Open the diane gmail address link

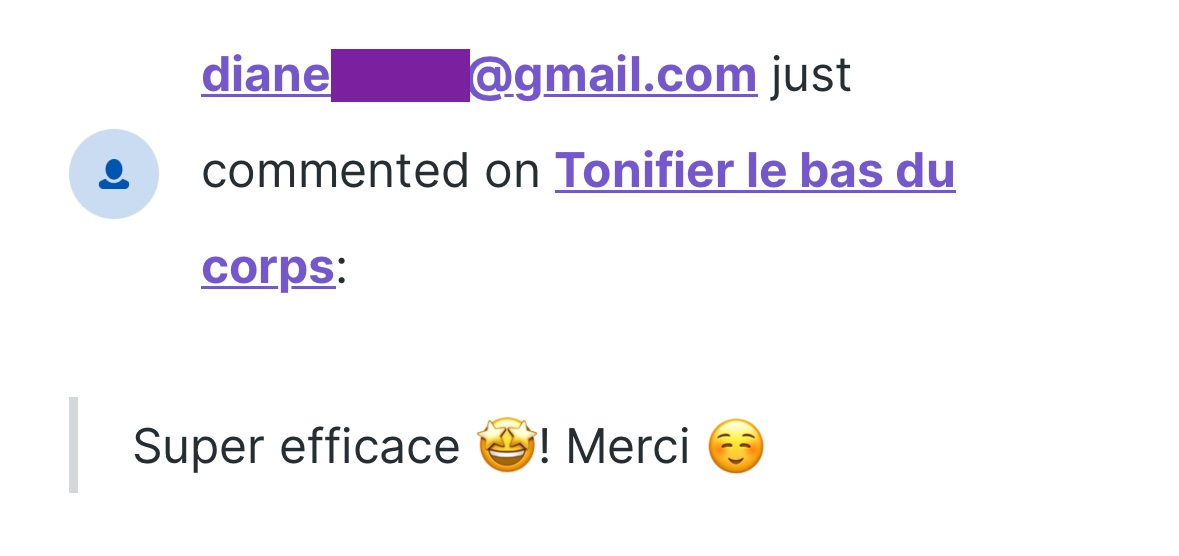(x=478, y=75)
